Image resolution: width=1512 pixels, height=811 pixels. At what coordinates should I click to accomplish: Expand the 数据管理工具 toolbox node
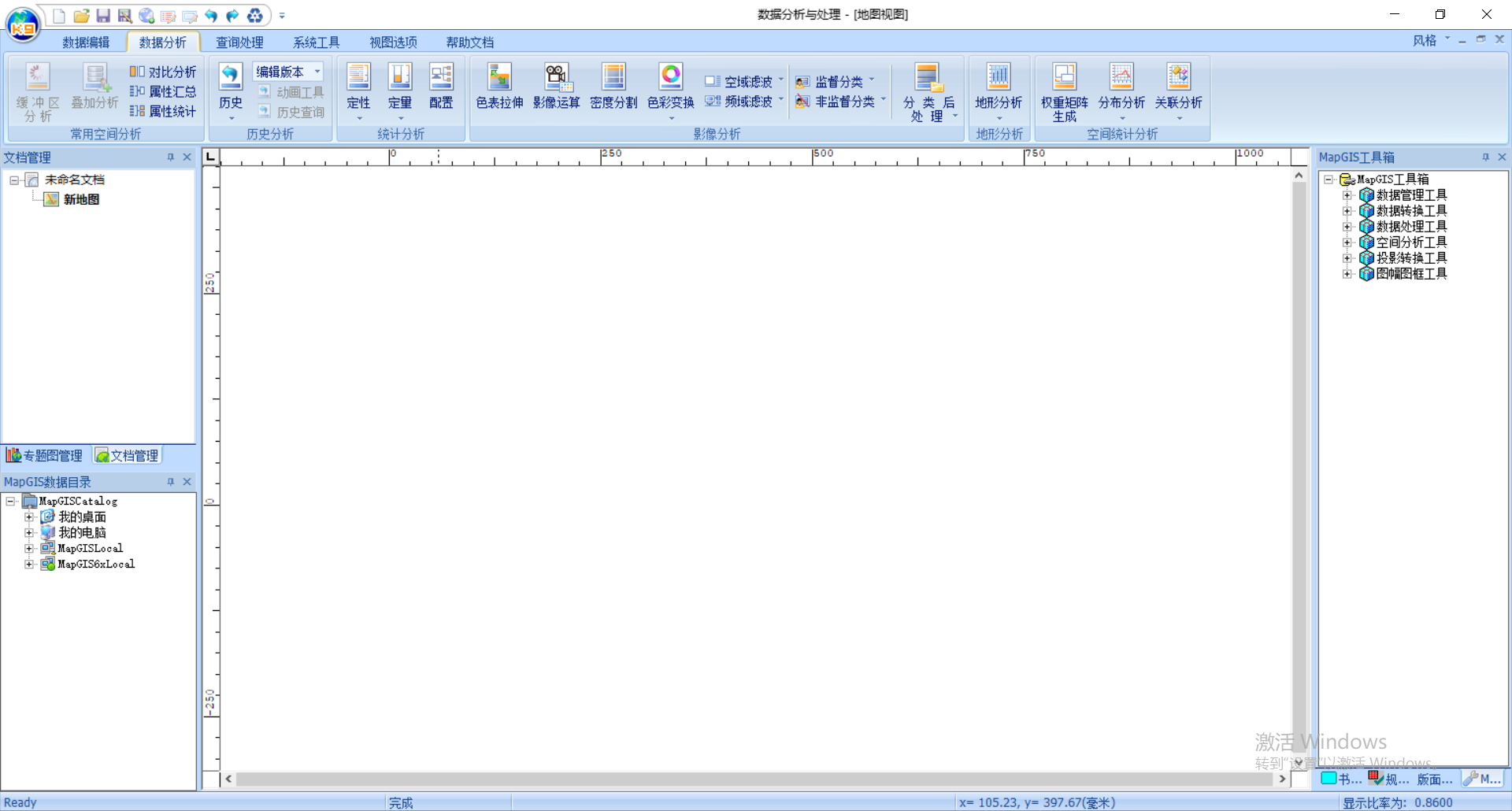(x=1347, y=195)
